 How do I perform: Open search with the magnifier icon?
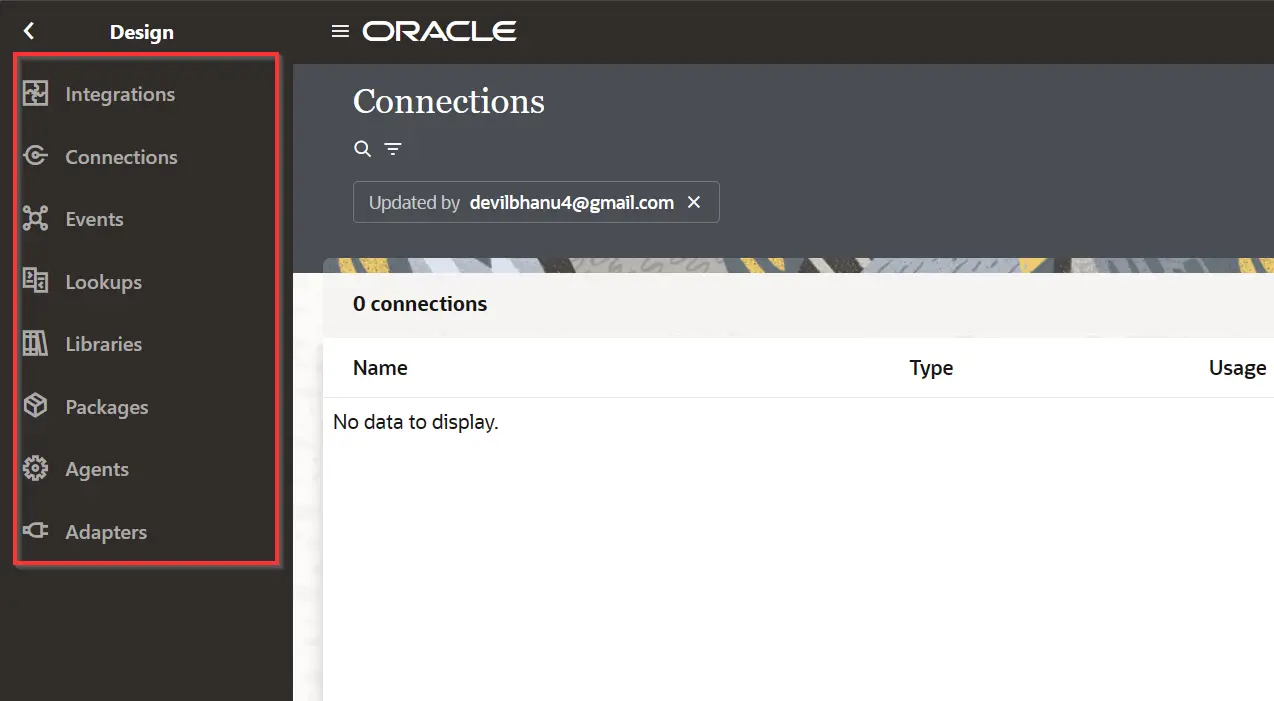click(363, 149)
